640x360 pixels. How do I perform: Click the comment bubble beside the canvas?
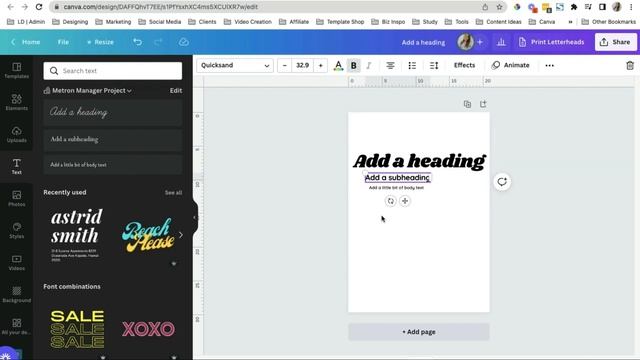point(502,182)
